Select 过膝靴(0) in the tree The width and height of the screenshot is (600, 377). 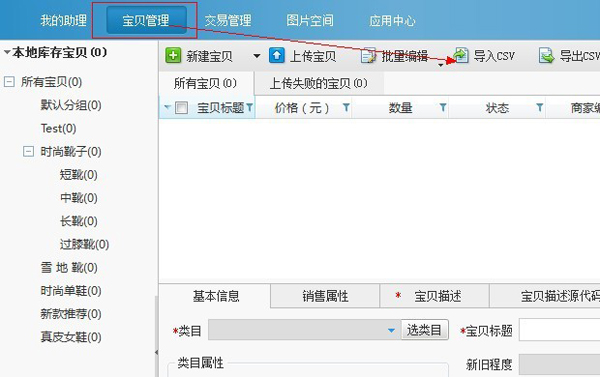[84, 244]
